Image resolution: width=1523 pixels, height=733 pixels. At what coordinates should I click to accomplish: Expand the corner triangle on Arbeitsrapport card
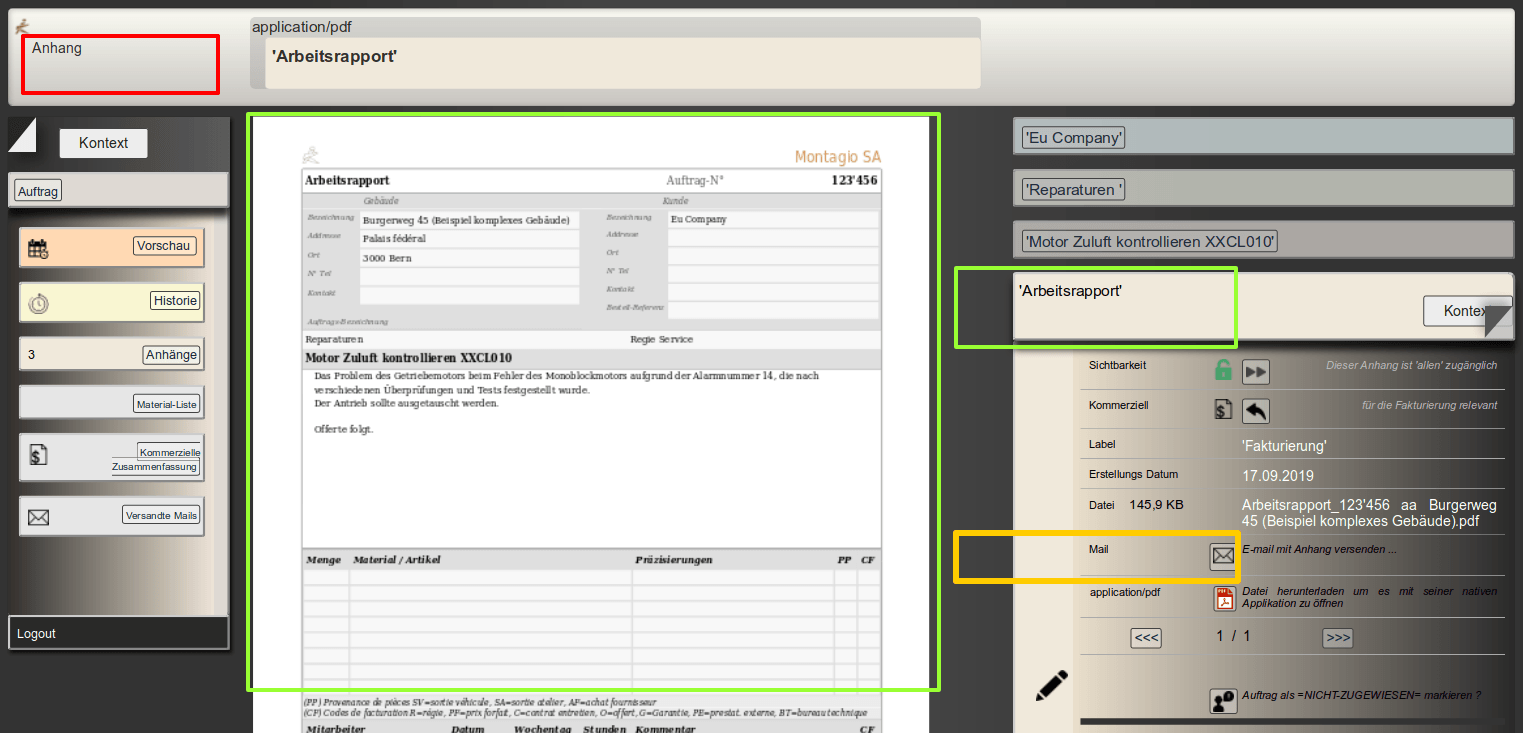[1499, 321]
